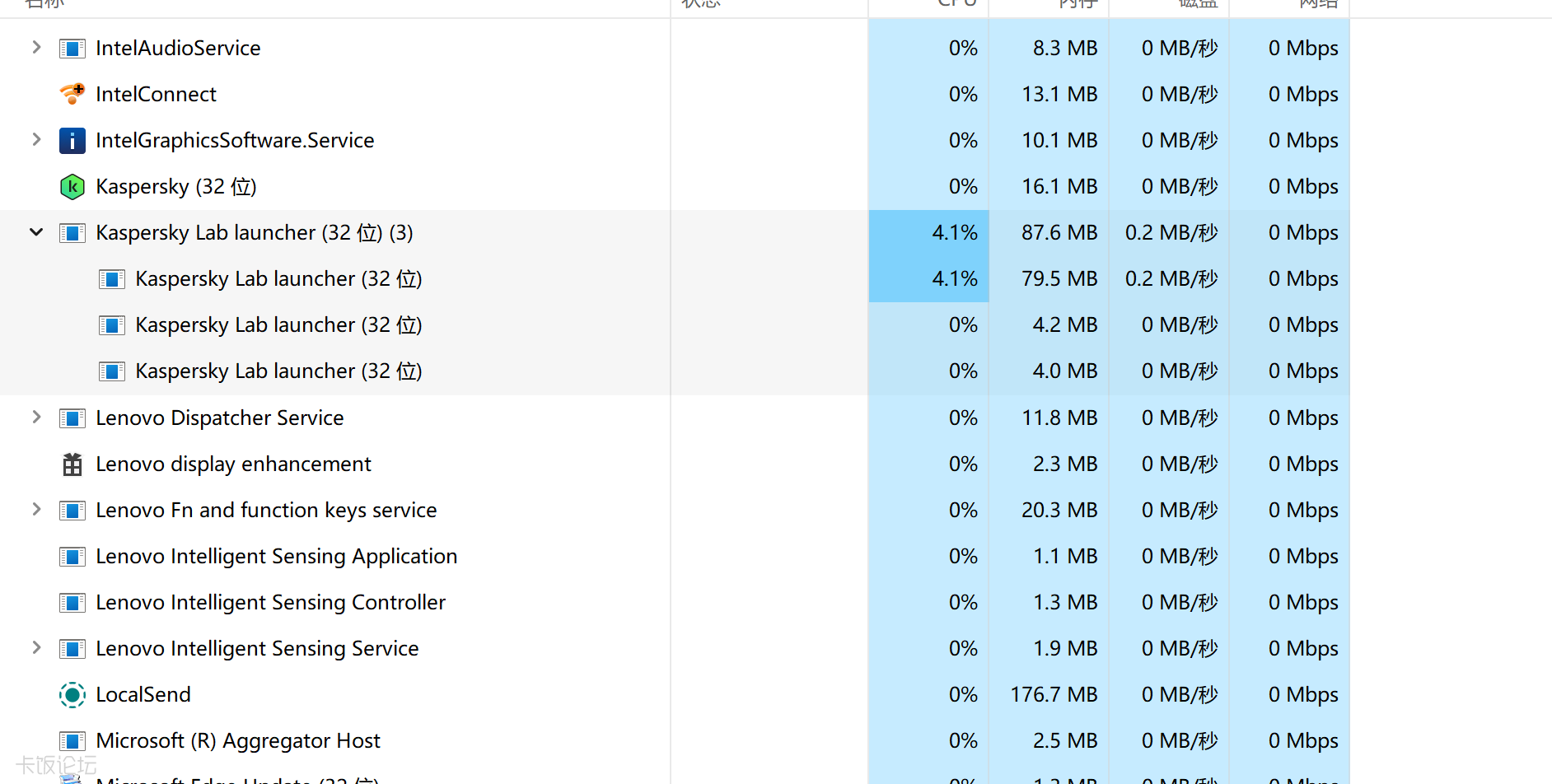Click the 11.8 MB memory value

(x=1059, y=418)
